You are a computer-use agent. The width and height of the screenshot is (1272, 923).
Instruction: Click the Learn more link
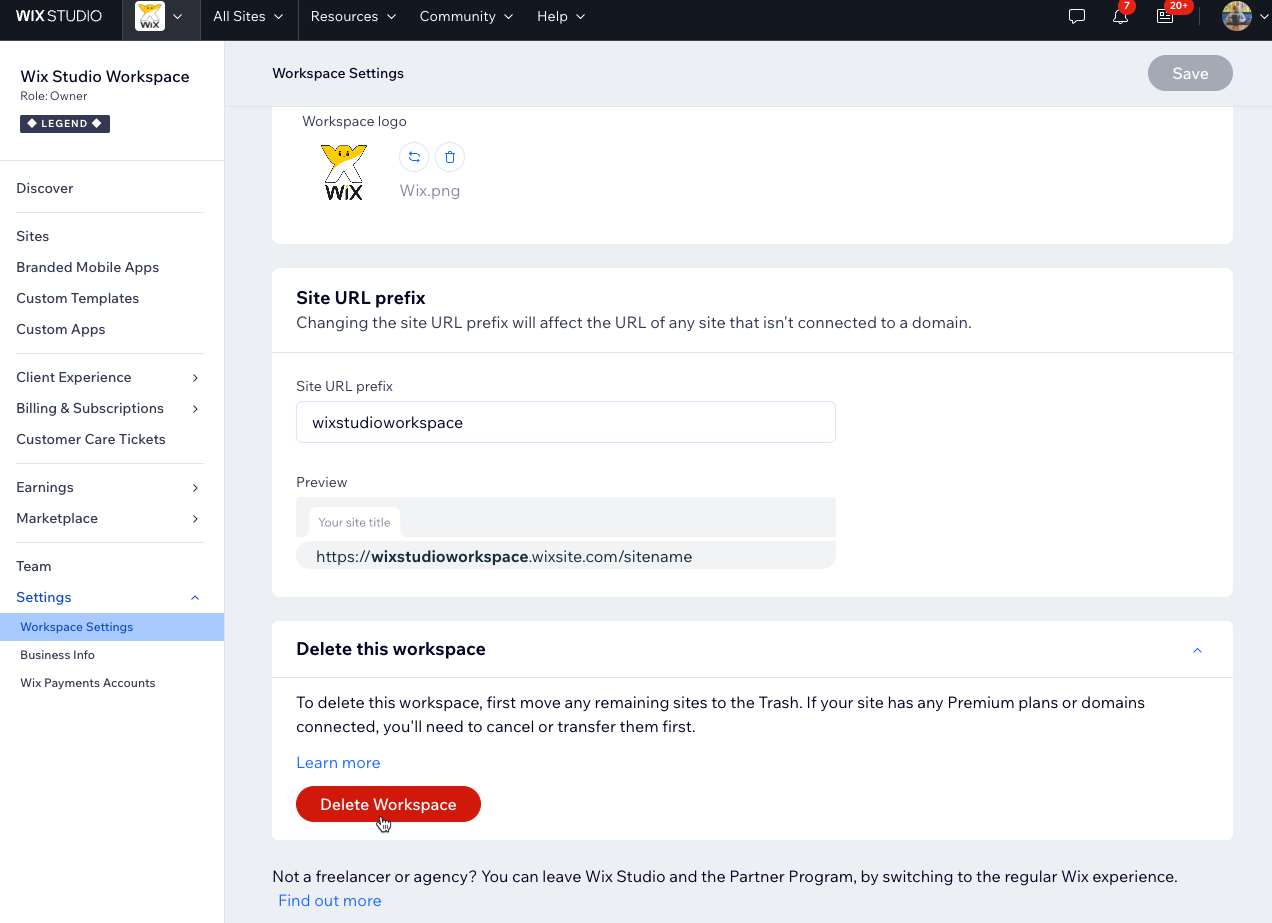(x=338, y=762)
